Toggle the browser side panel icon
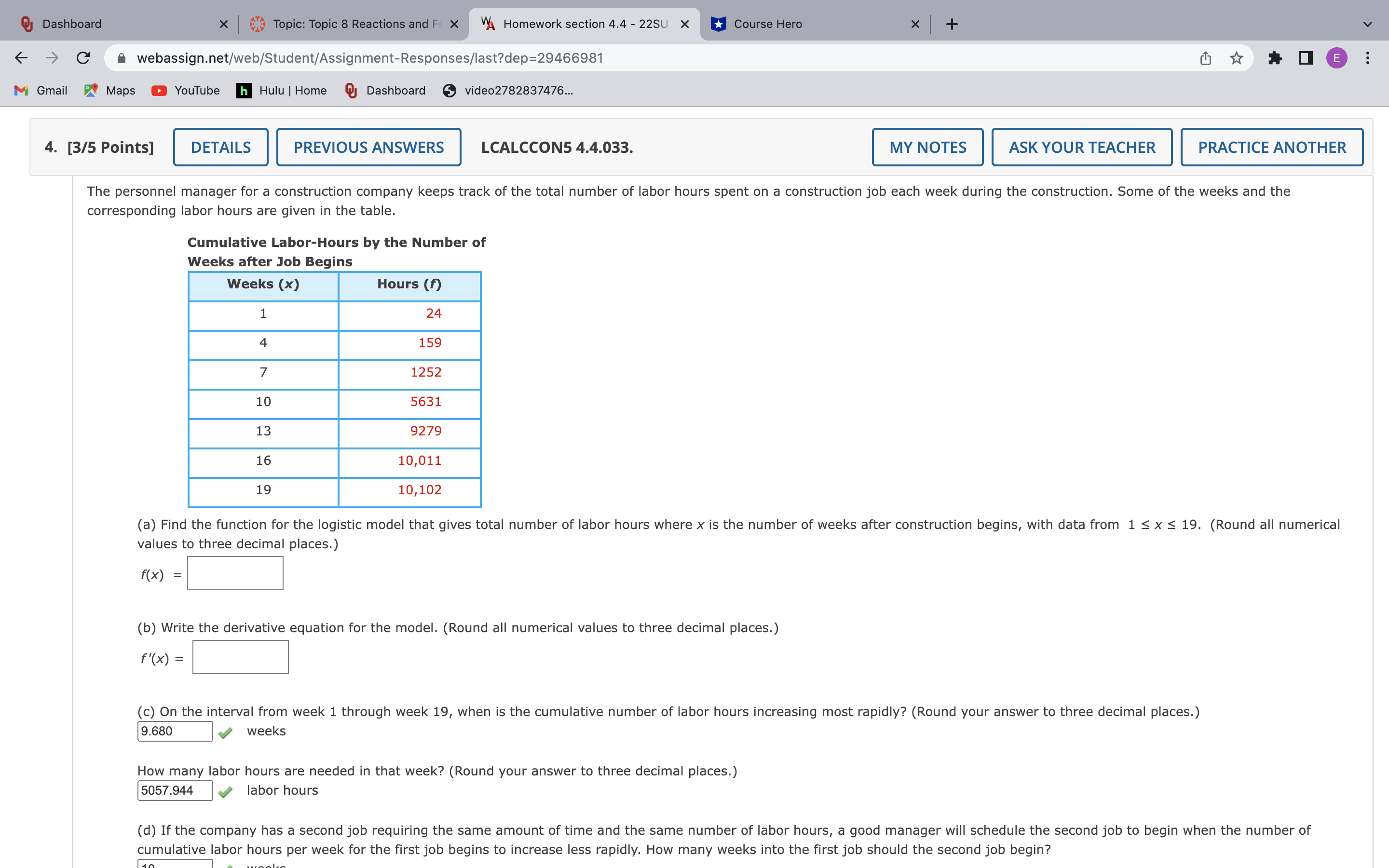Image resolution: width=1389 pixels, height=868 pixels. point(1306,58)
